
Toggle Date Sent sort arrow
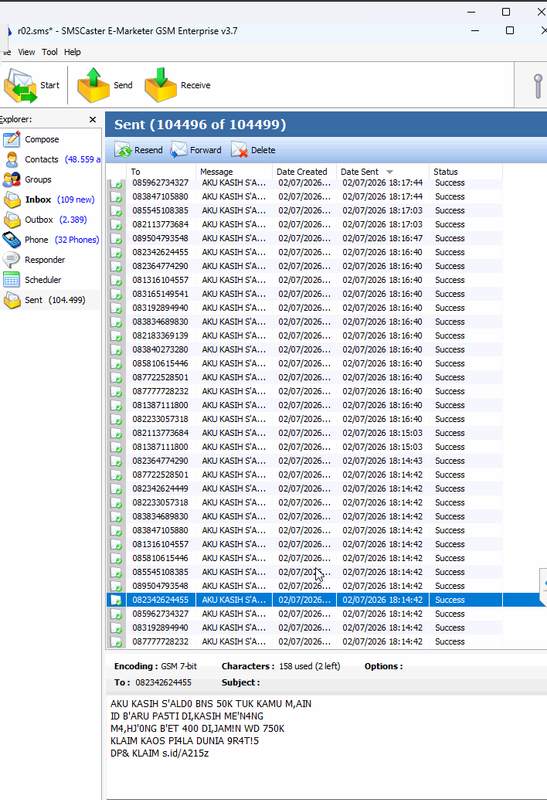pos(390,172)
